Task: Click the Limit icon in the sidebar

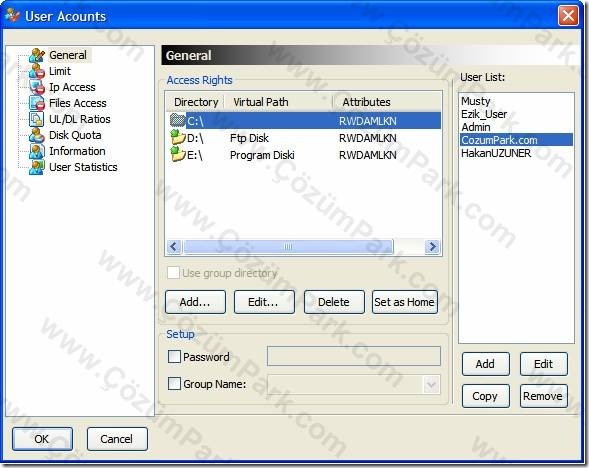Action: pyautogui.click(x=36, y=71)
